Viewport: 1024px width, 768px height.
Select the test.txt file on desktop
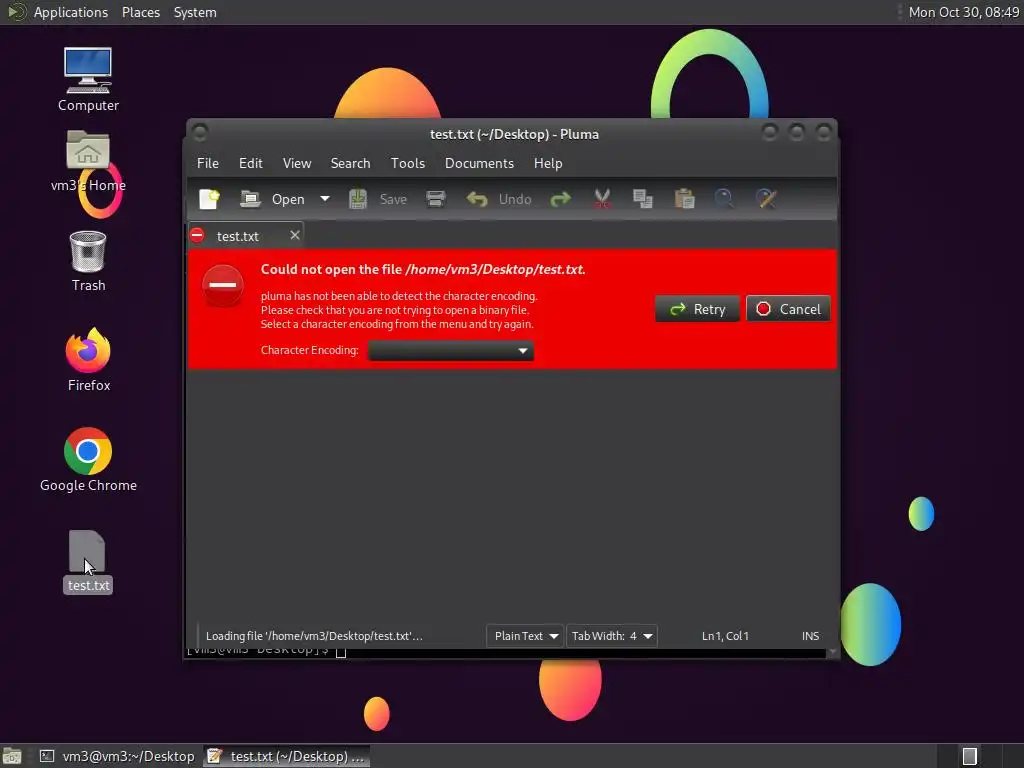coord(88,562)
